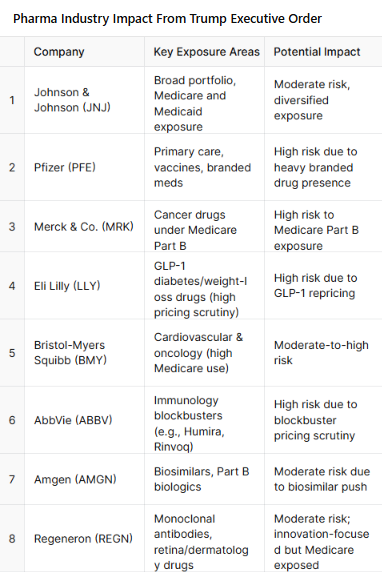Click the Key Exposure Areas column header
The image size is (382, 572).
click(204, 51)
